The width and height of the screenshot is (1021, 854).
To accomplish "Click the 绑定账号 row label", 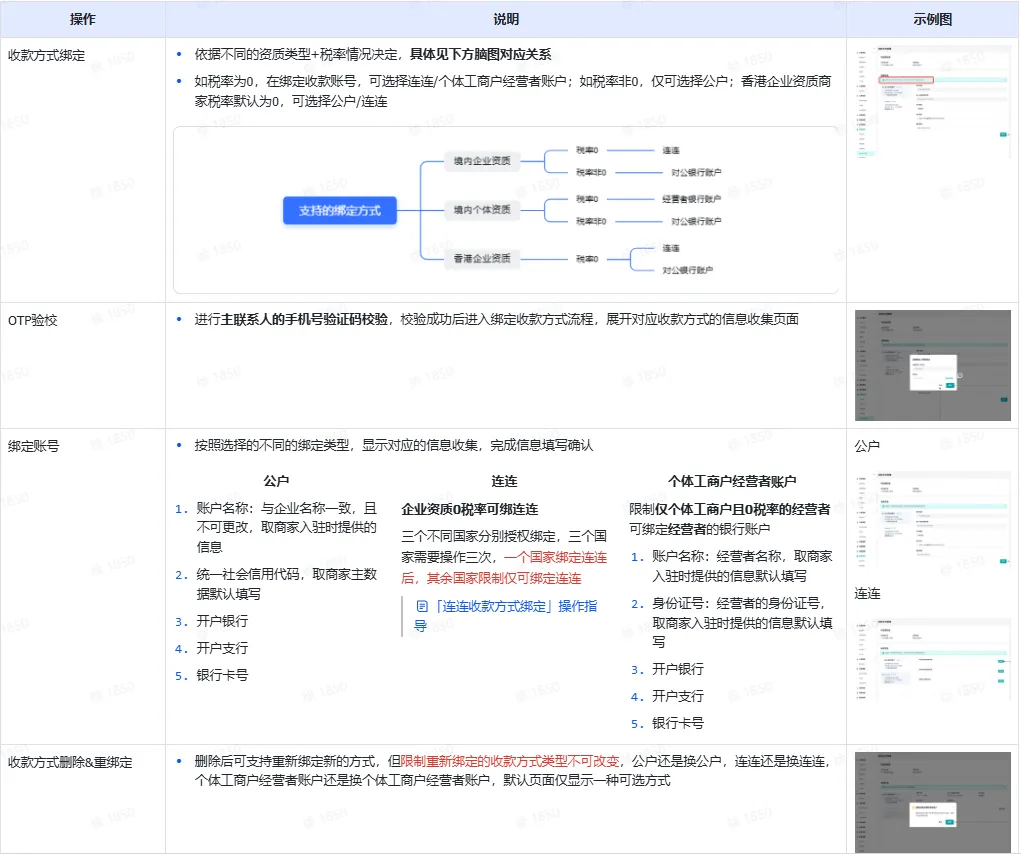I will tap(33, 446).
